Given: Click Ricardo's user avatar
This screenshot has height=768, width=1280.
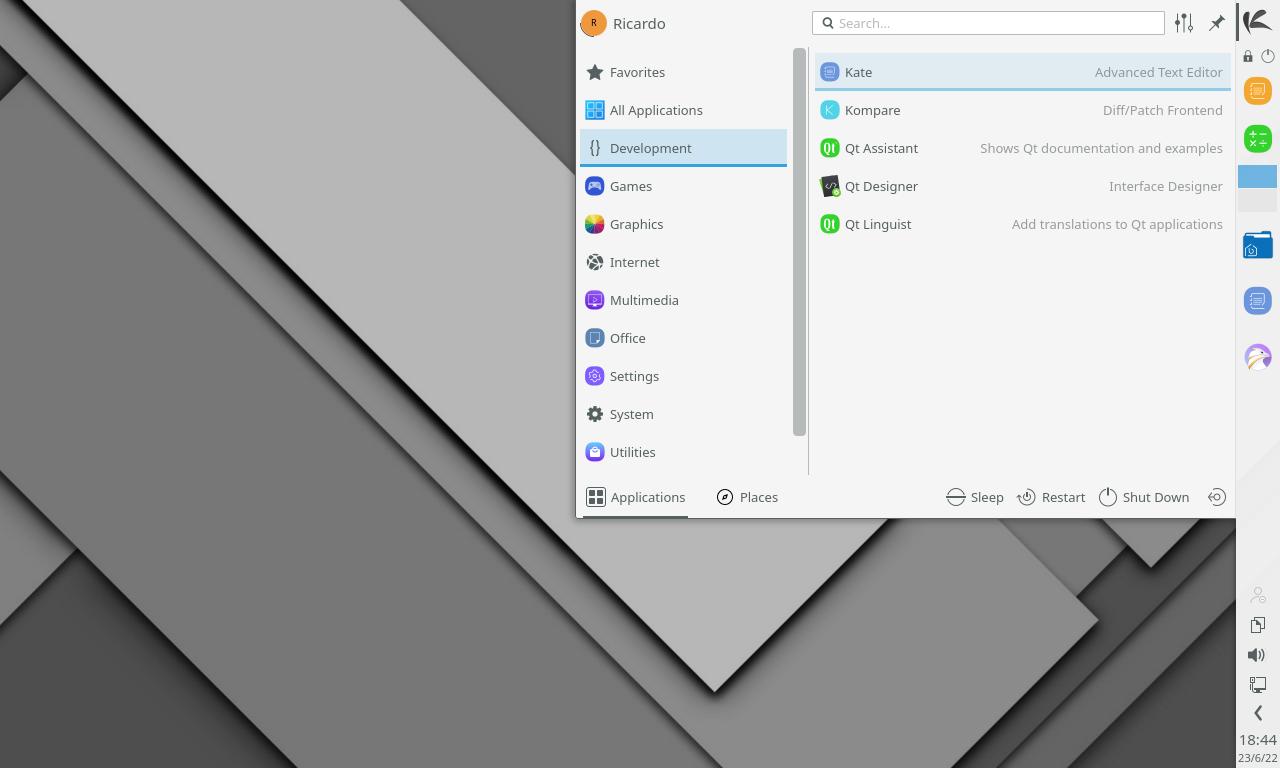Looking at the screenshot, I should 593,23.
